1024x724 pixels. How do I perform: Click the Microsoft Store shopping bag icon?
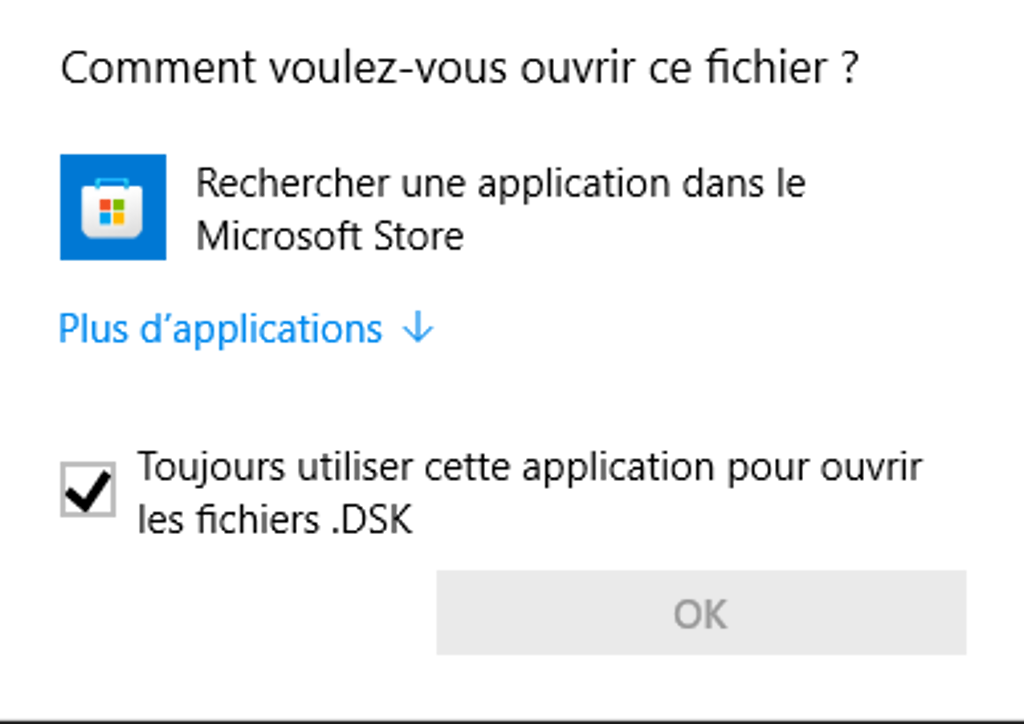112,208
